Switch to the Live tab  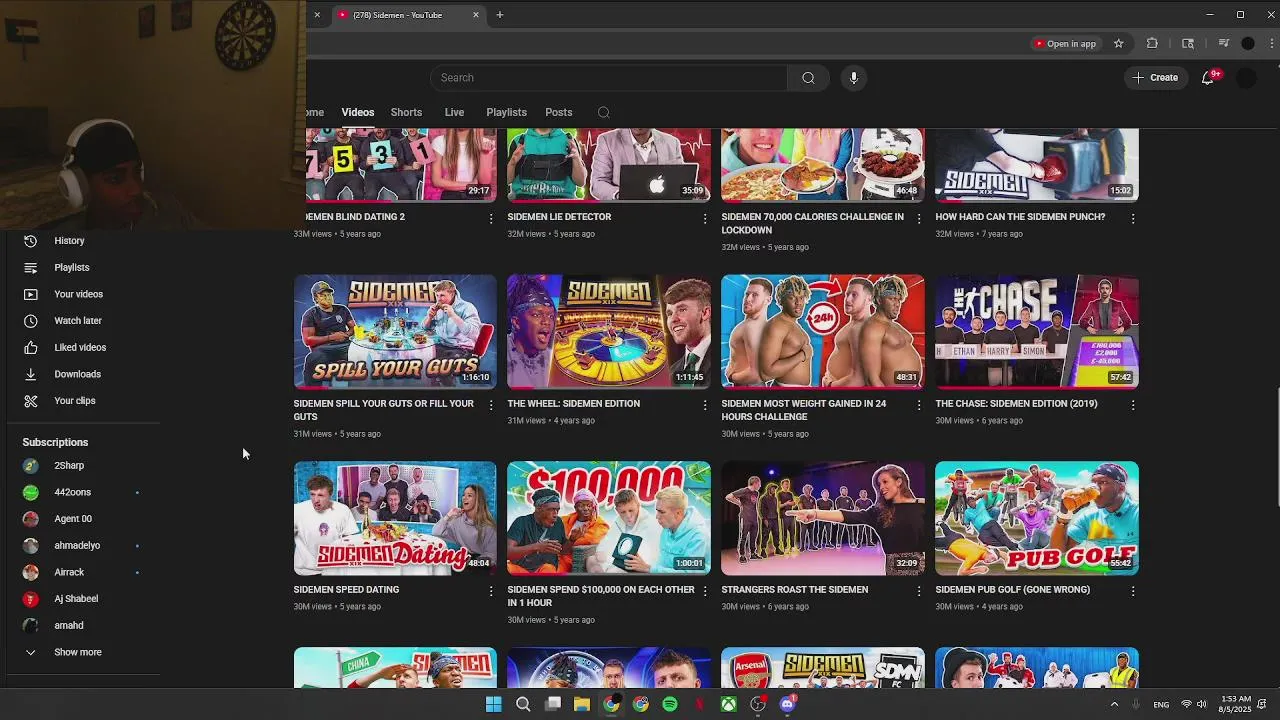[x=454, y=112]
